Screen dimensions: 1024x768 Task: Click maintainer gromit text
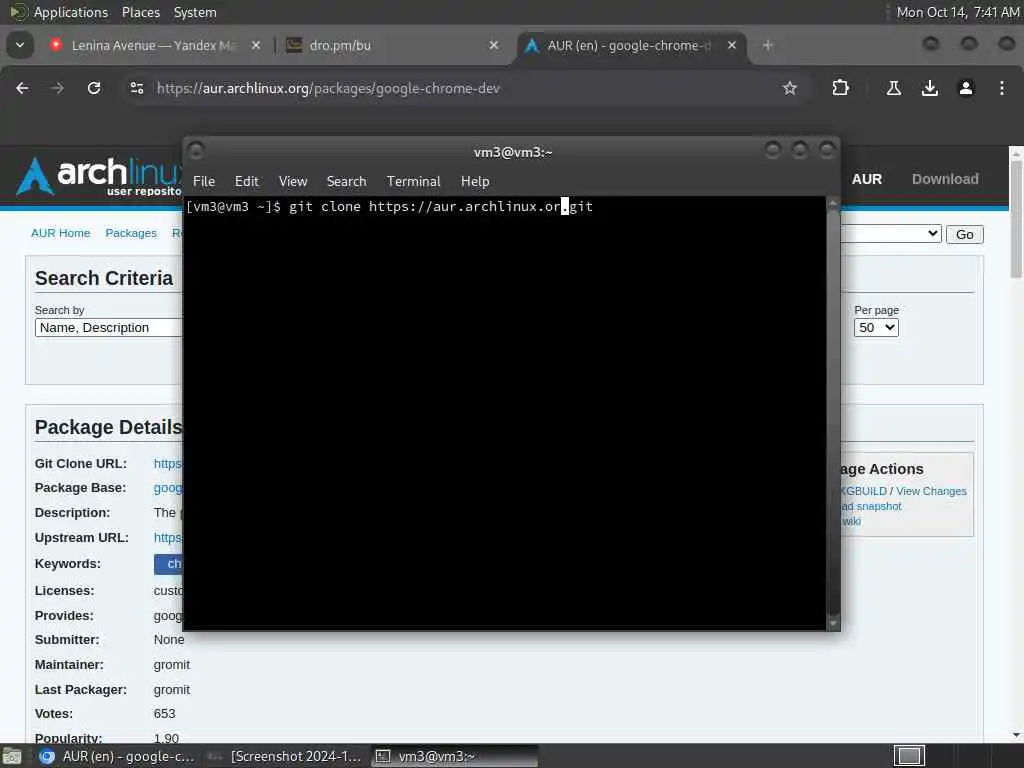[172, 665]
